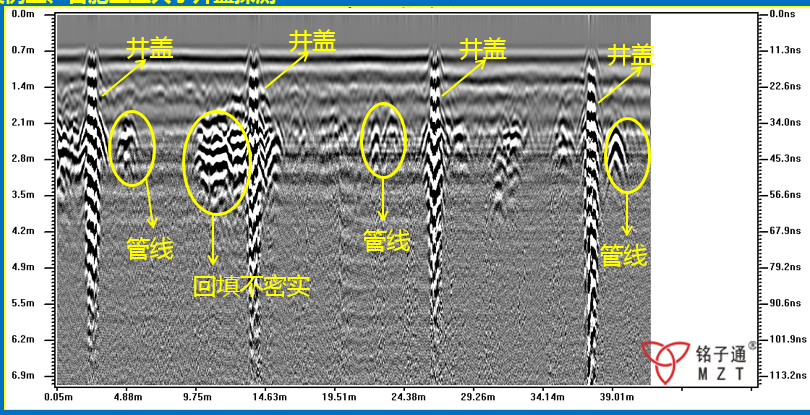
Task: Click the 井盖 label near 29.26m
Action: 482,49
